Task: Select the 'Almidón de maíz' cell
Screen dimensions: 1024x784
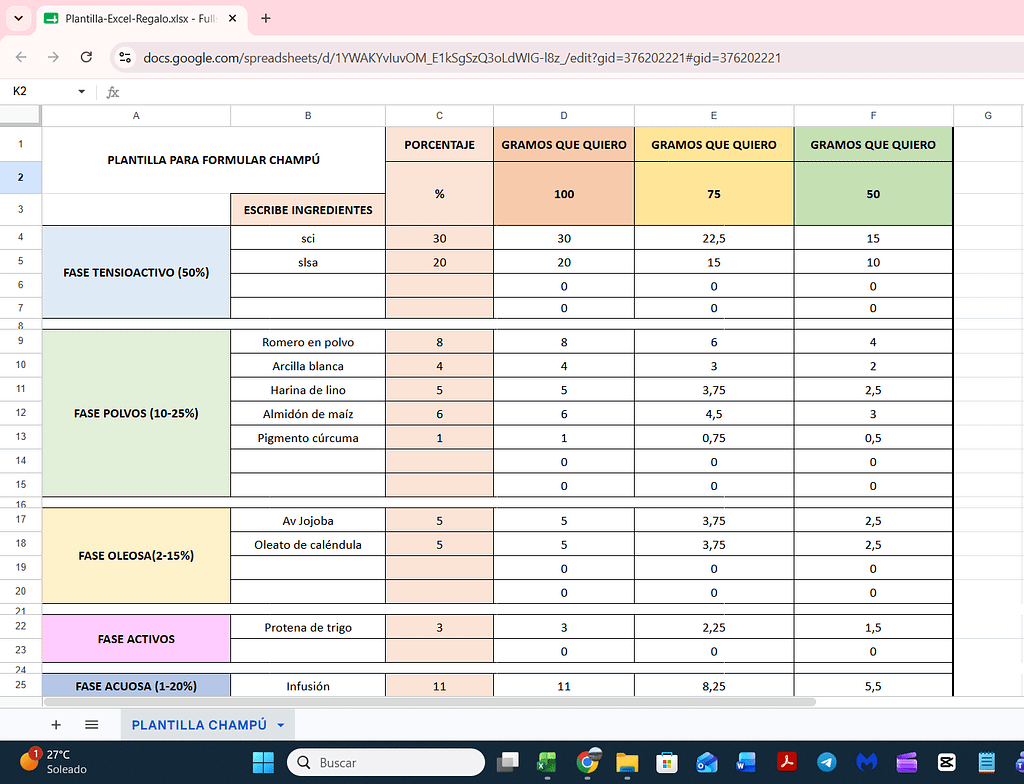Action: pos(308,414)
